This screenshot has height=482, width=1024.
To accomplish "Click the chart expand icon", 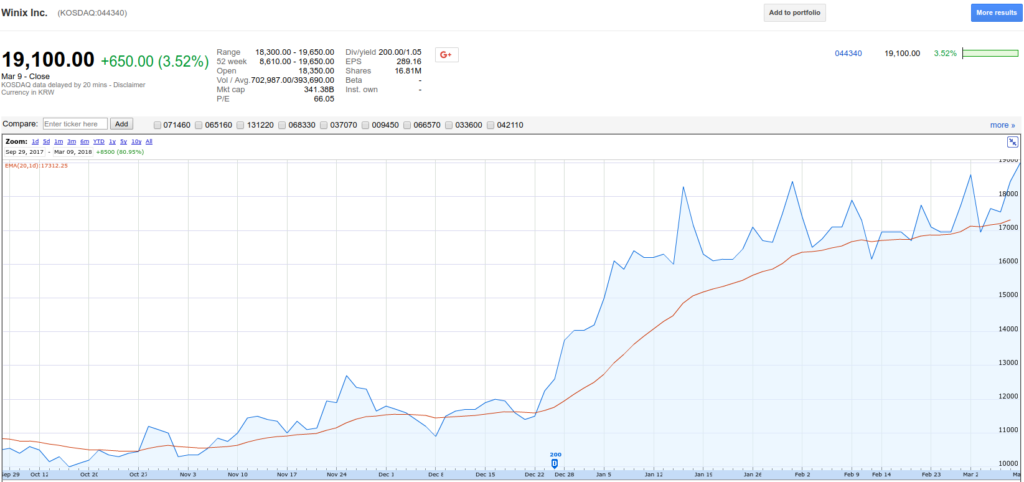I will (x=1012, y=143).
